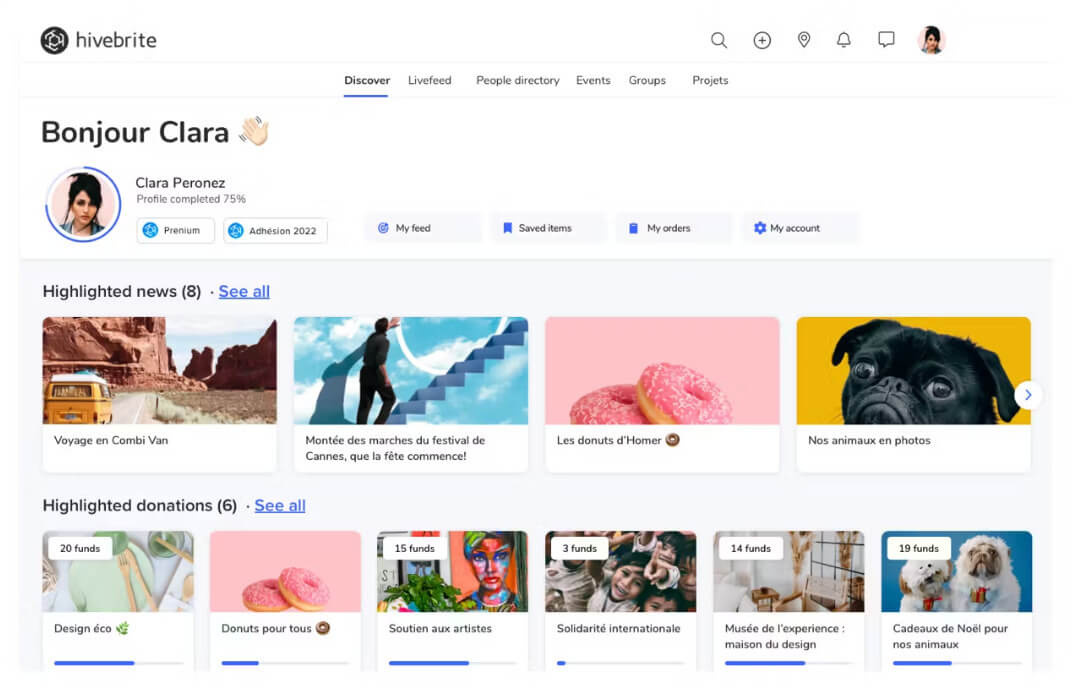Open the My account settings button
Image resolution: width=1077 pixels, height=689 pixels.
click(x=798, y=228)
